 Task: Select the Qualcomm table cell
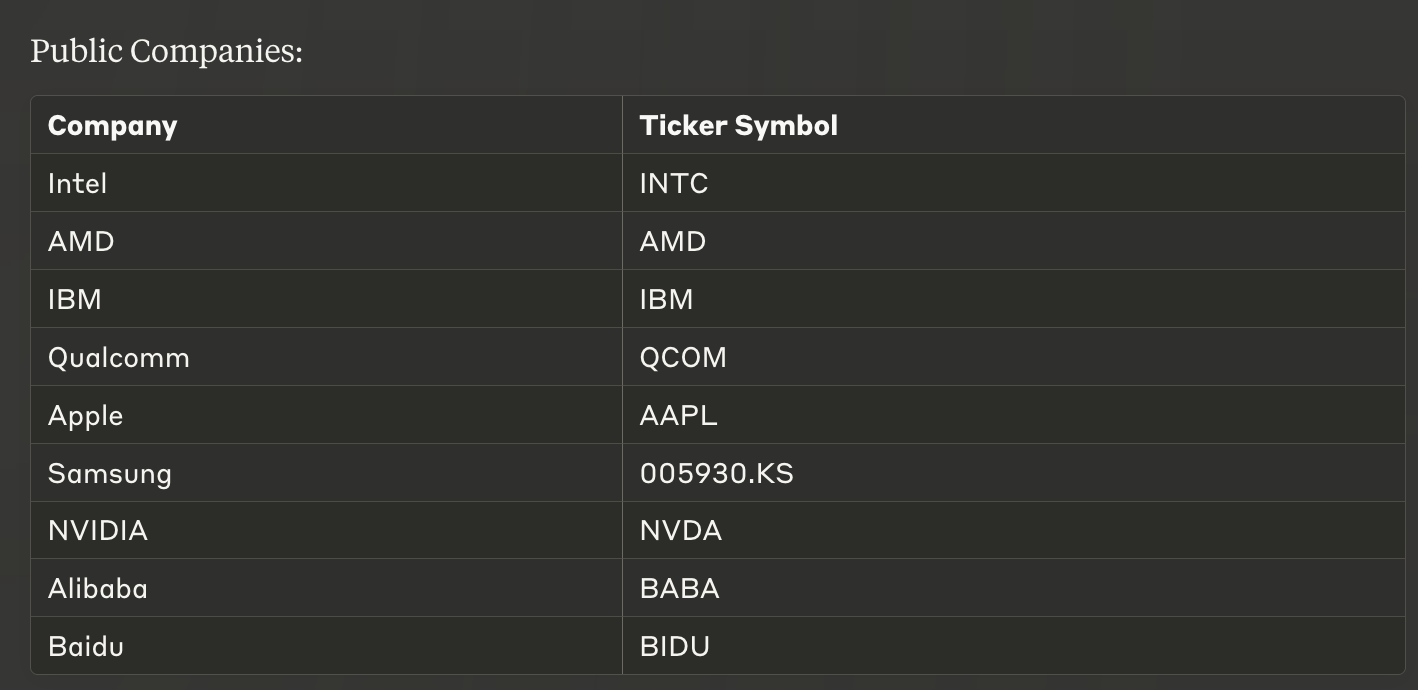point(326,357)
